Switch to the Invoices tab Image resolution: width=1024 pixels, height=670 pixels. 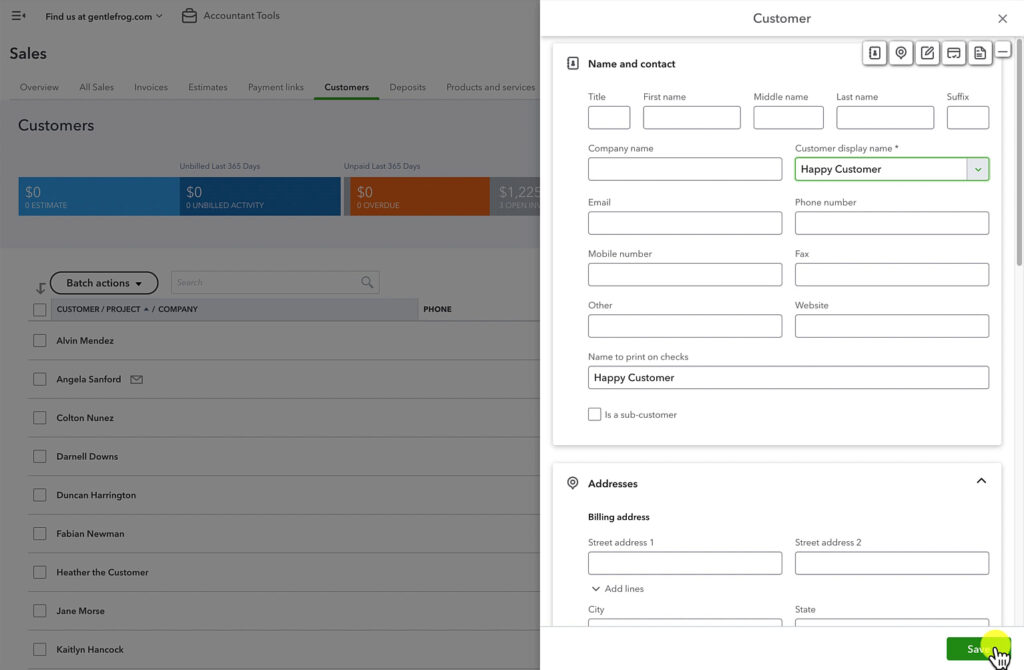click(150, 87)
